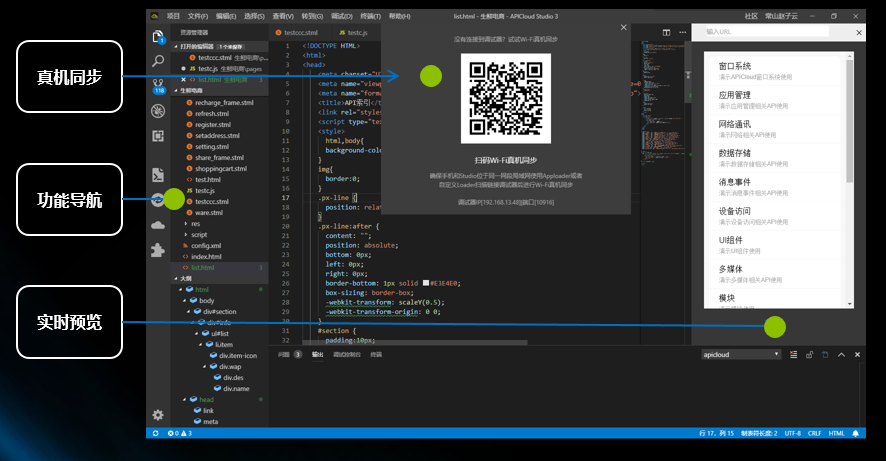This screenshot has width=886, height=461.
Task: Close list.html in open editors list
Action: pyautogui.click(x=183, y=80)
